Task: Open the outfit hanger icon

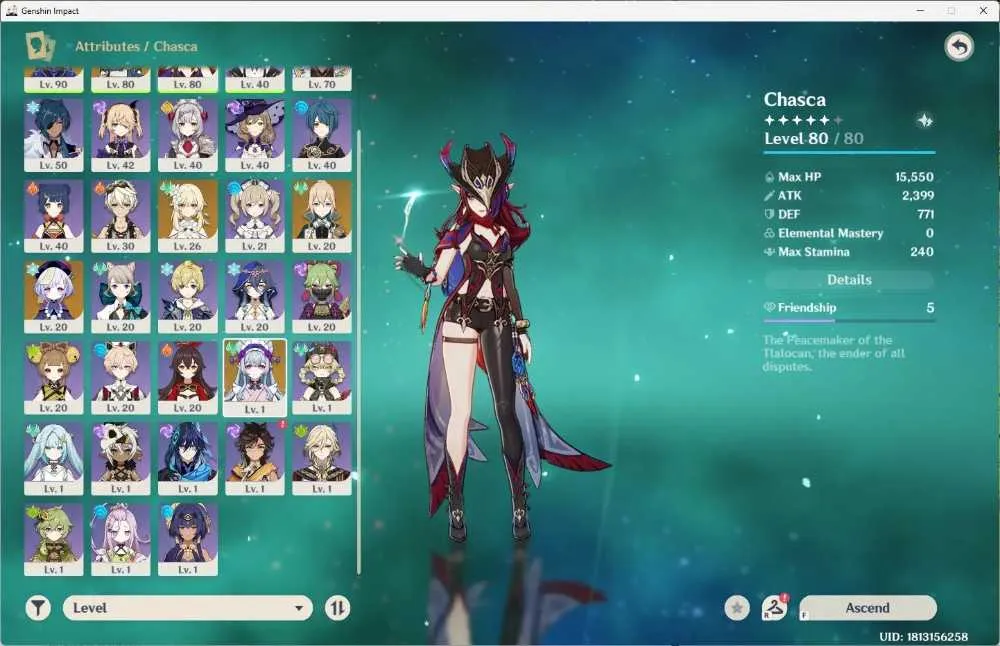Action: (x=774, y=608)
